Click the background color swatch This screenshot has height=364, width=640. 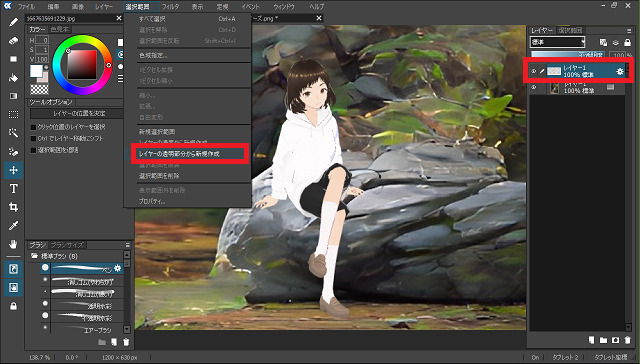pyautogui.click(x=44, y=78)
